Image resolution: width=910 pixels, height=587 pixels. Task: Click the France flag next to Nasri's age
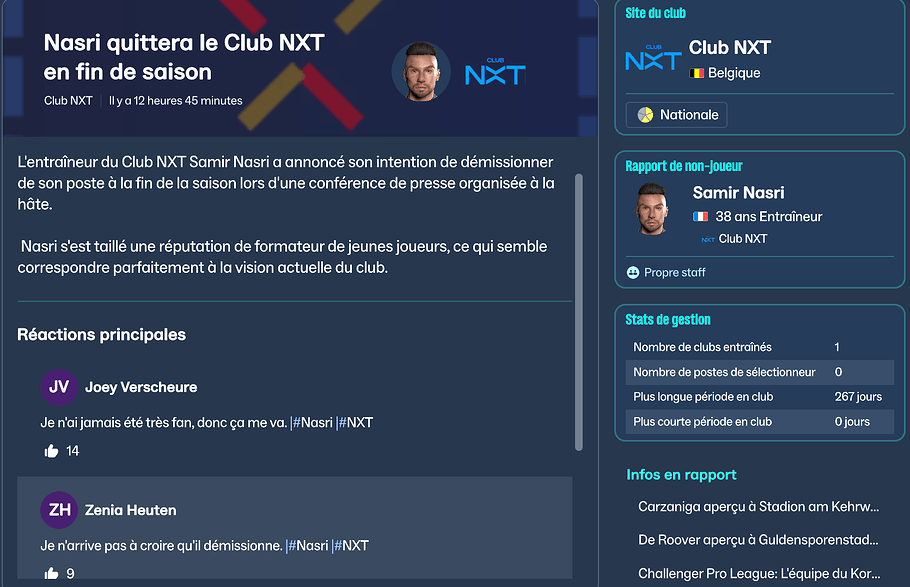tap(700, 217)
